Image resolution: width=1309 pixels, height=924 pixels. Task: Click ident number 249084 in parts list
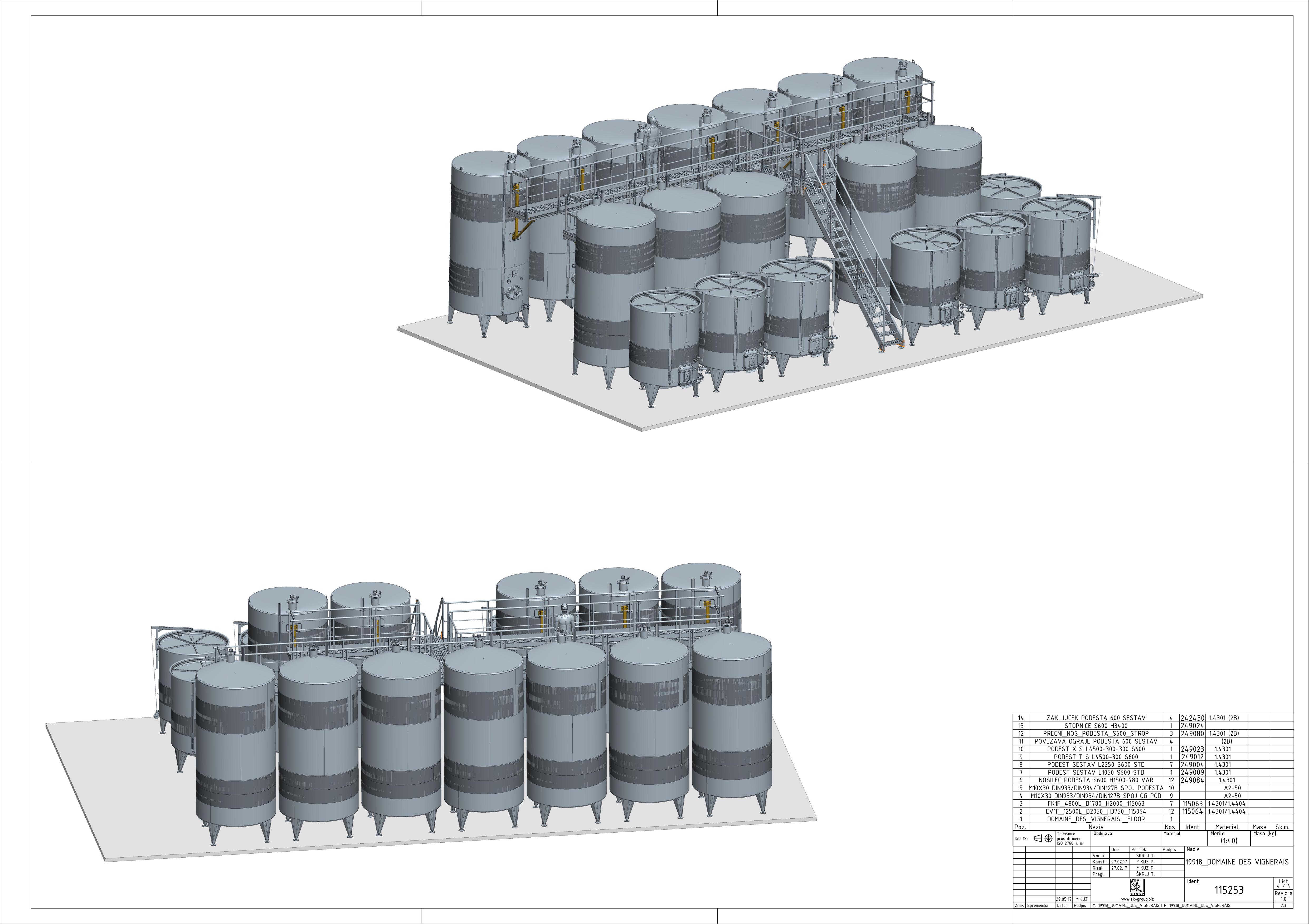click(x=1192, y=780)
